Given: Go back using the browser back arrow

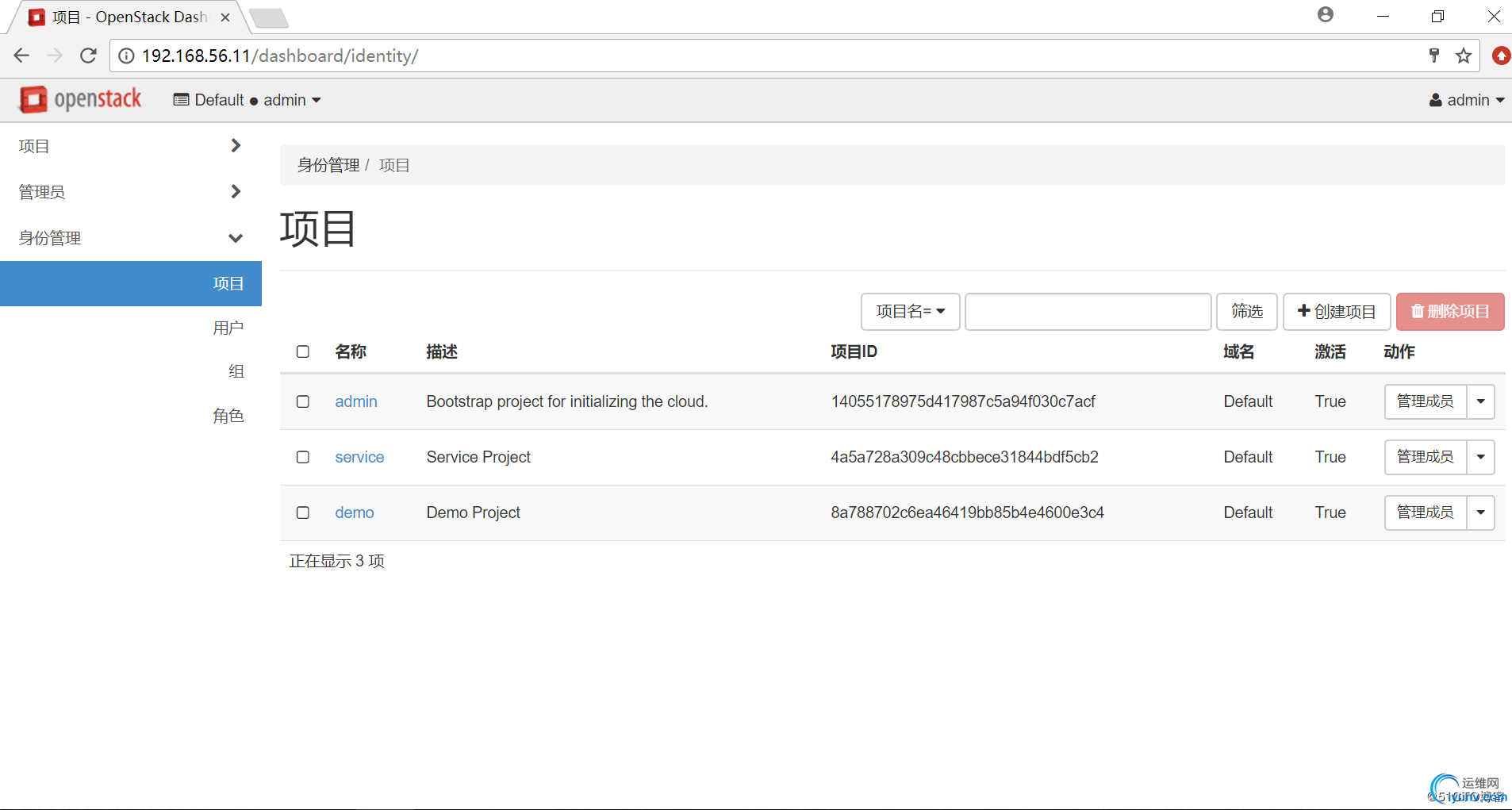Looking at the screenshot, I should pyautogui.click(x=21, y=56).
